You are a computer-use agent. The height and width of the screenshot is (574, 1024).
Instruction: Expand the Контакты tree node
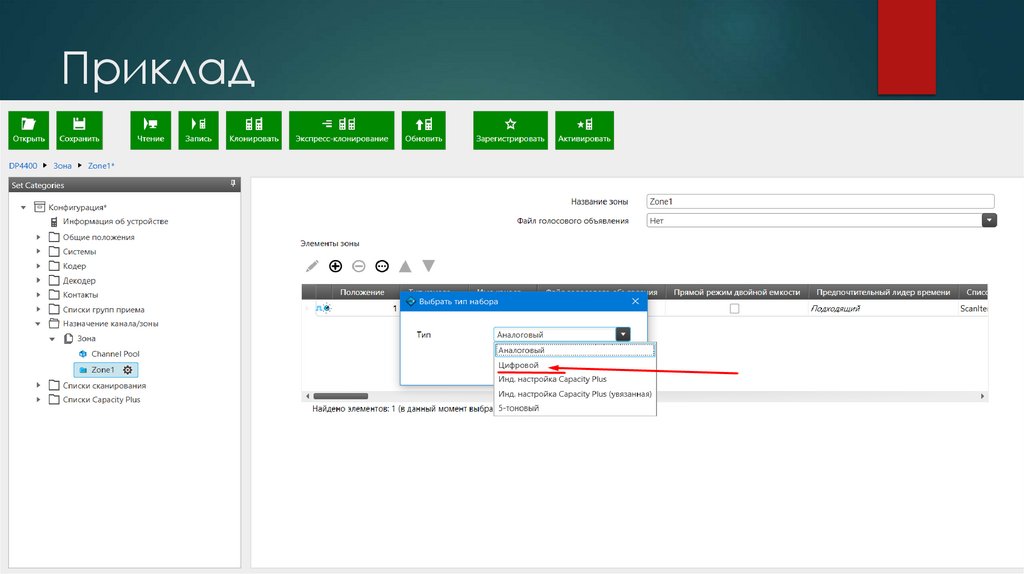coord(38,295)
